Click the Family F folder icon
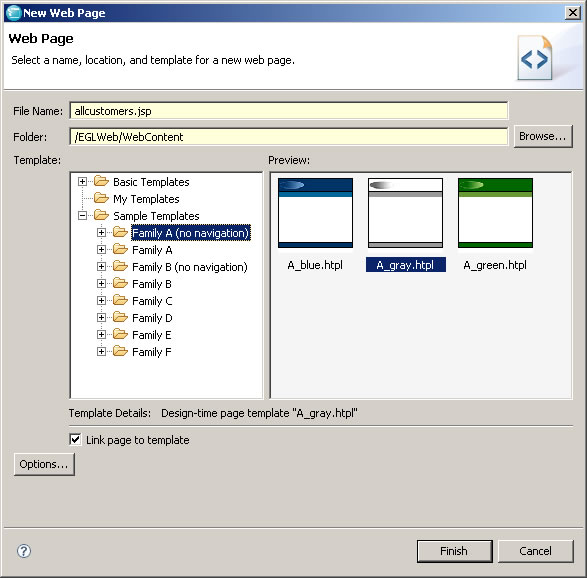The width and height of the screenshot is (587, 578). [120, 351]
